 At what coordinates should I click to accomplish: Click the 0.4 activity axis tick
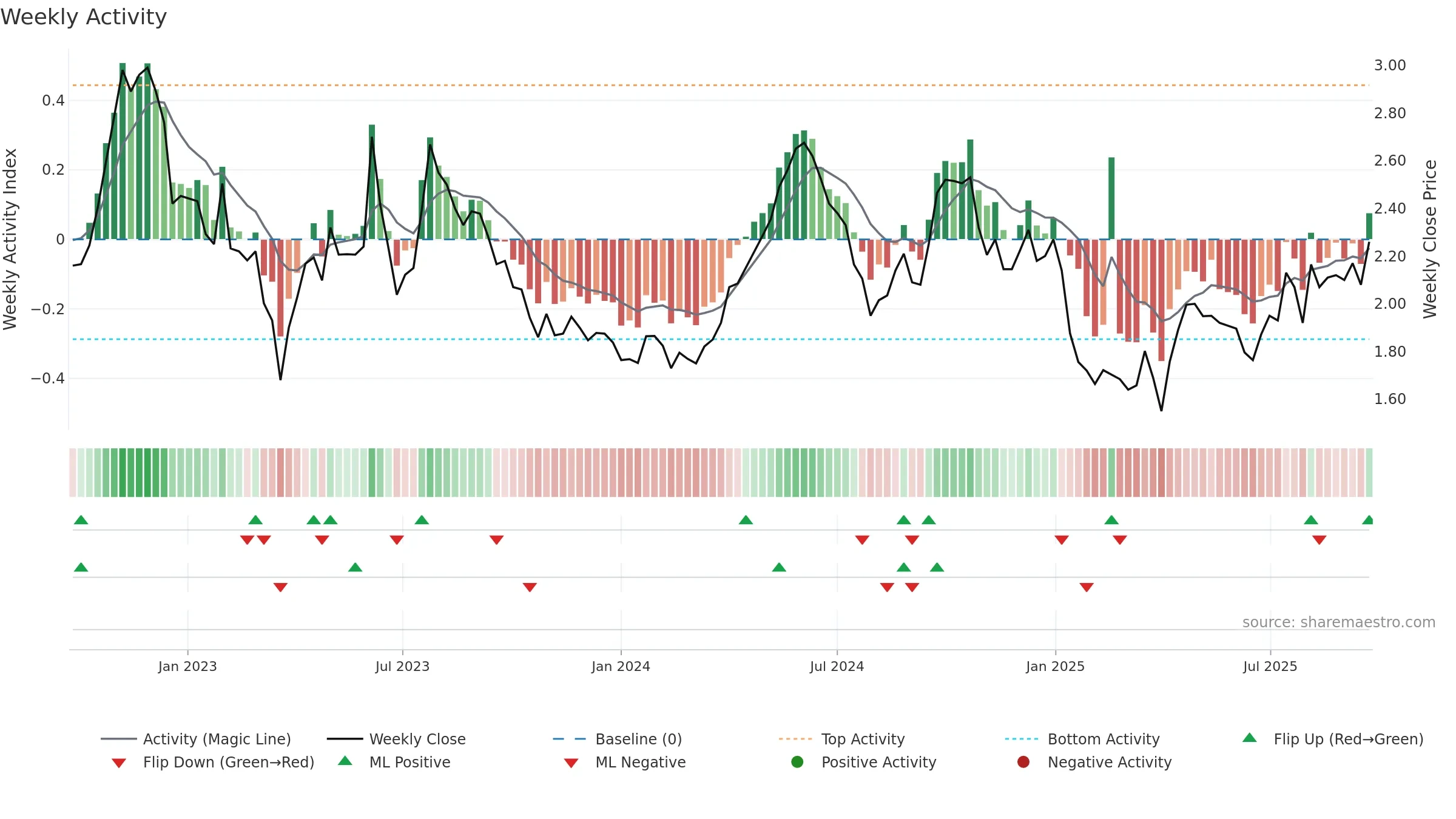[x=53, y=100]
